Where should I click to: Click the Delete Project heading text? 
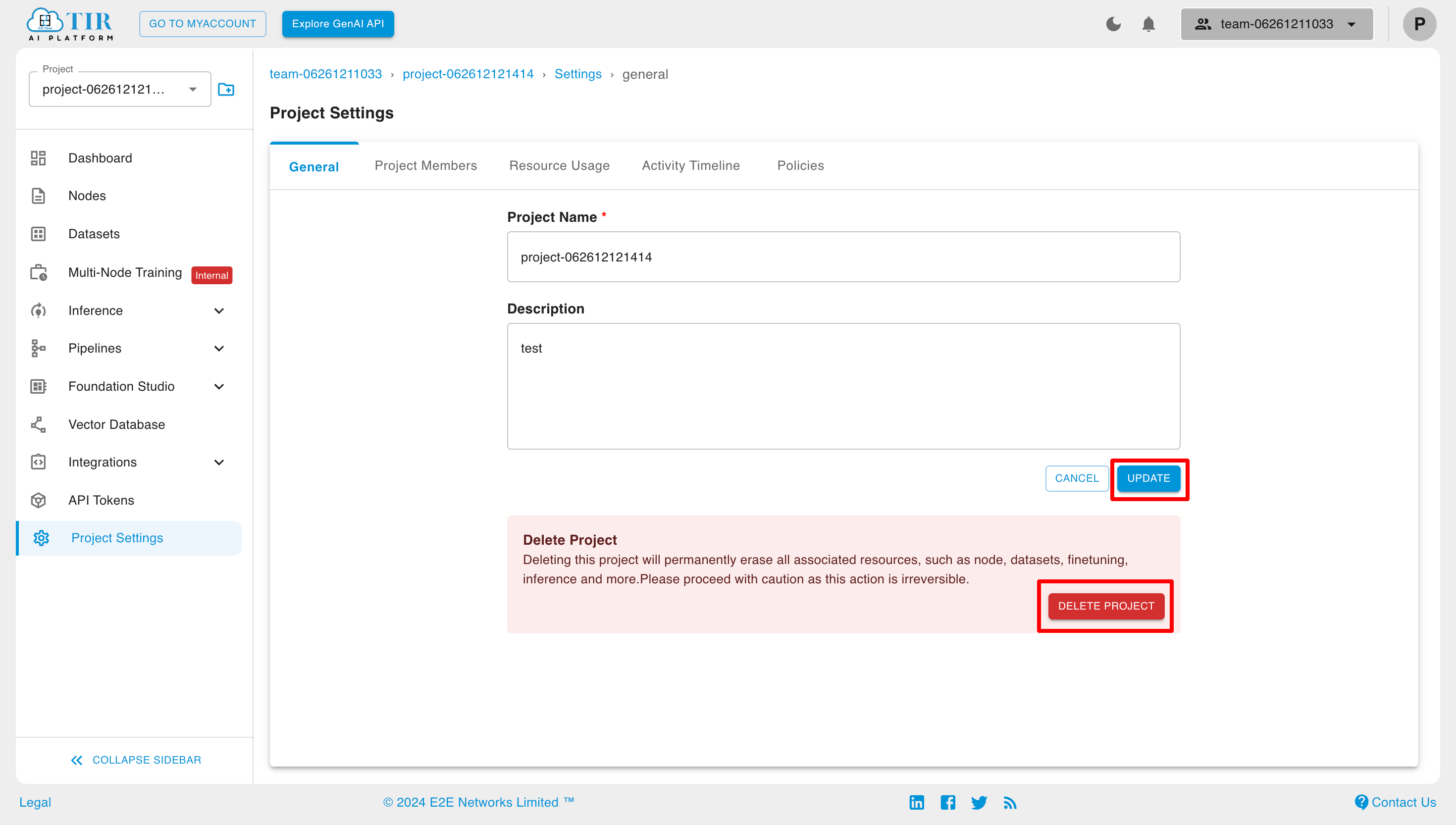pos(570,540)
